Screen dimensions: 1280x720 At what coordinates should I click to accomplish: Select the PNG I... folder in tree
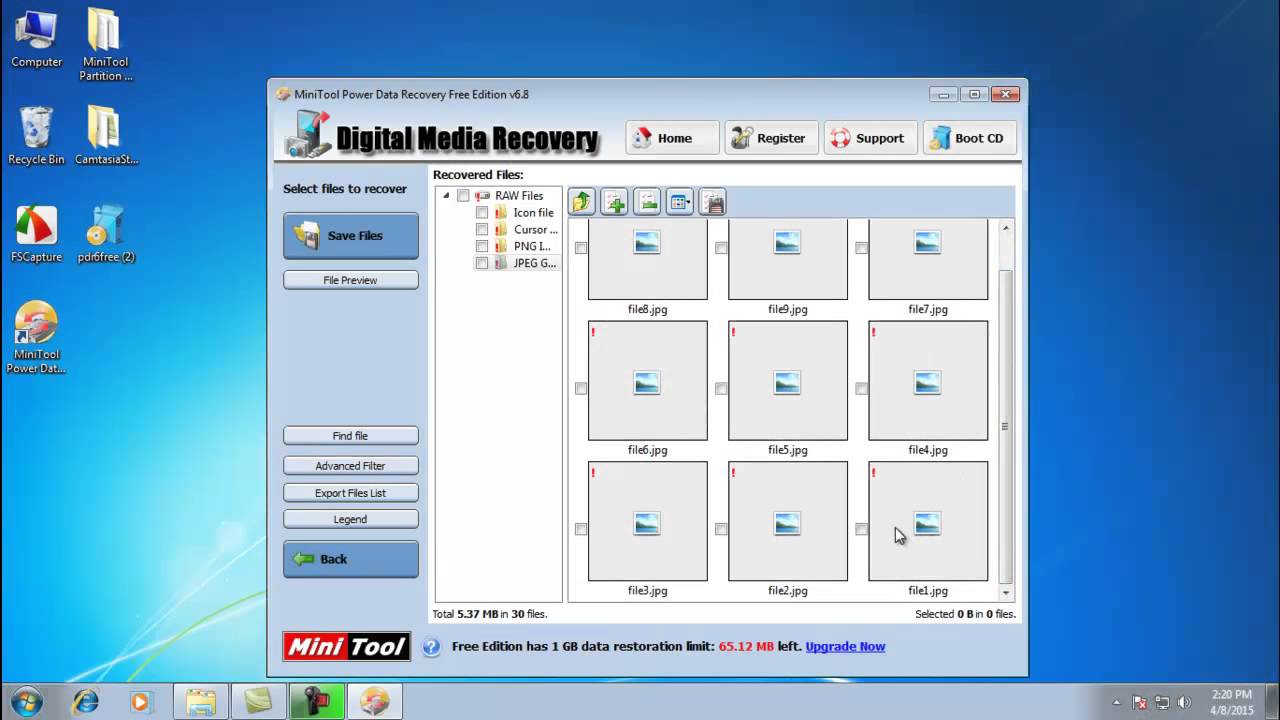coord(532,246)
